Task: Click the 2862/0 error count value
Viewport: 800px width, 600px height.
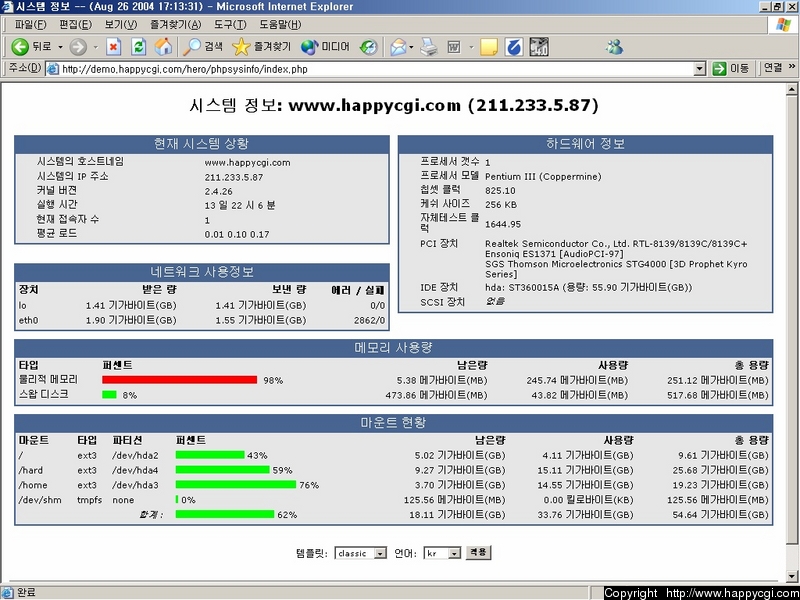Action: pyautogui.click(x=369, y=321)
